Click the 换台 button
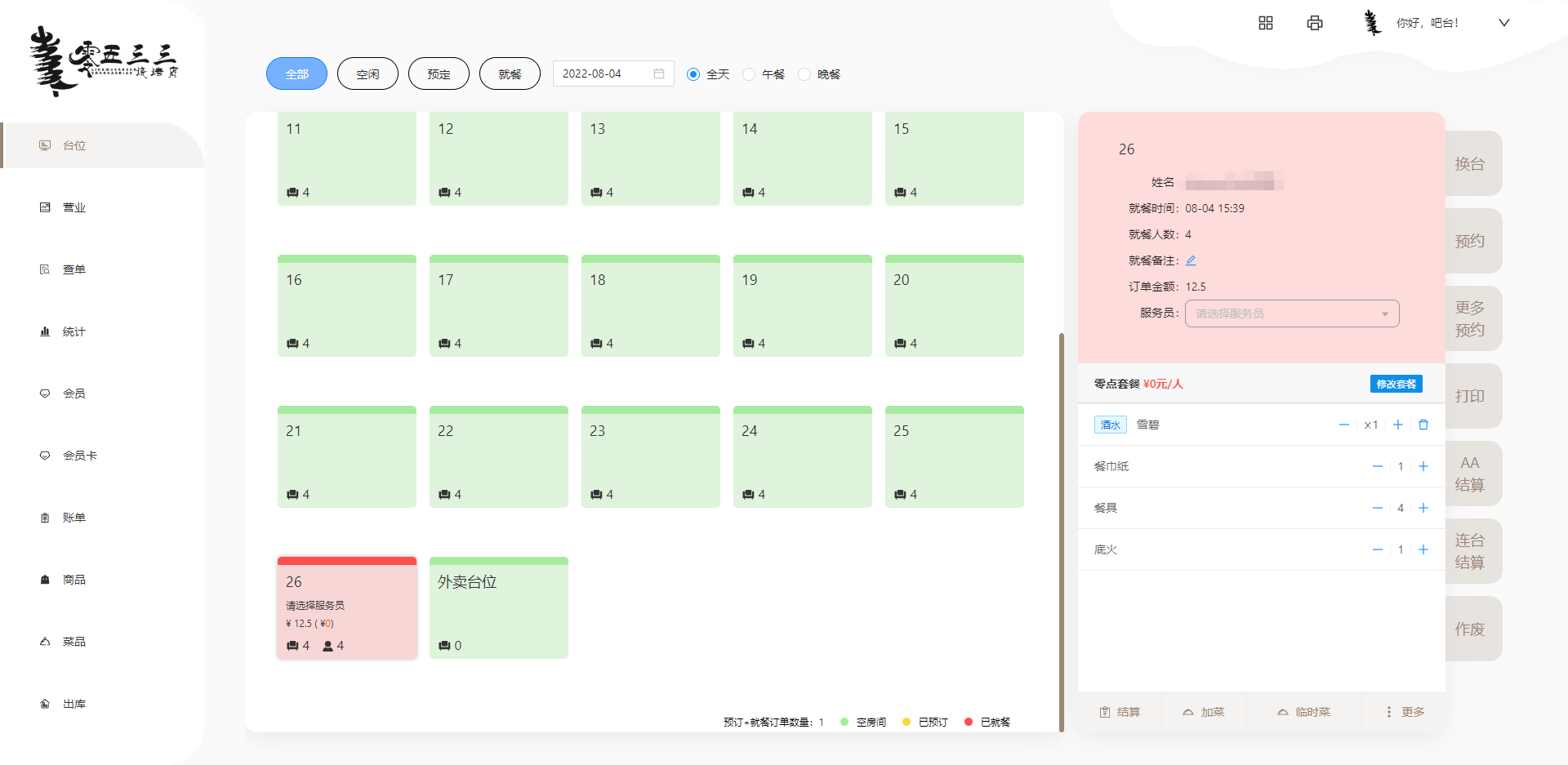Viewport: 1568px width, 765px height. point(1470,163)
